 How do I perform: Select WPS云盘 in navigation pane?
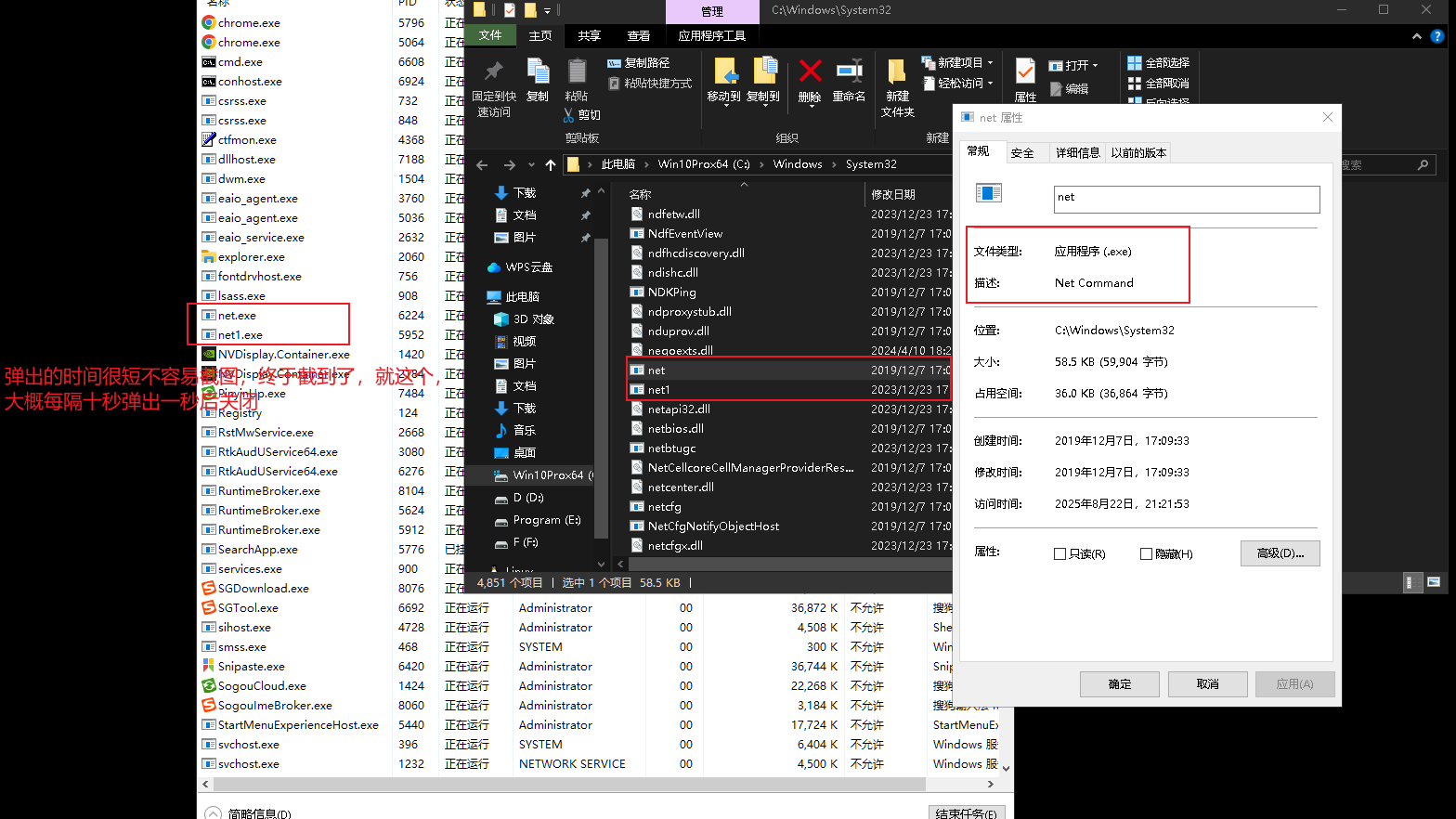tap(530, 267)
